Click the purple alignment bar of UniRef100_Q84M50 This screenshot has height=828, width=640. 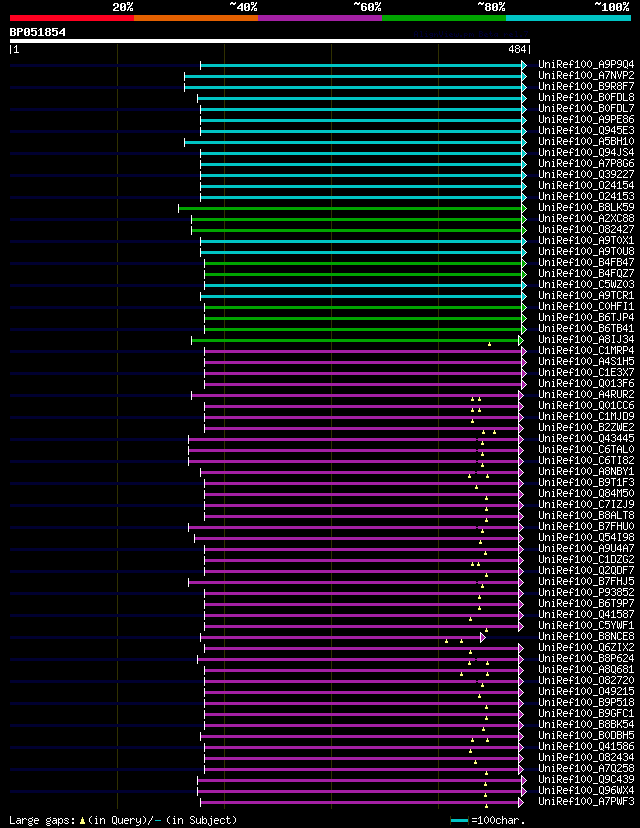pyautogui.click(x=364, y=495)
